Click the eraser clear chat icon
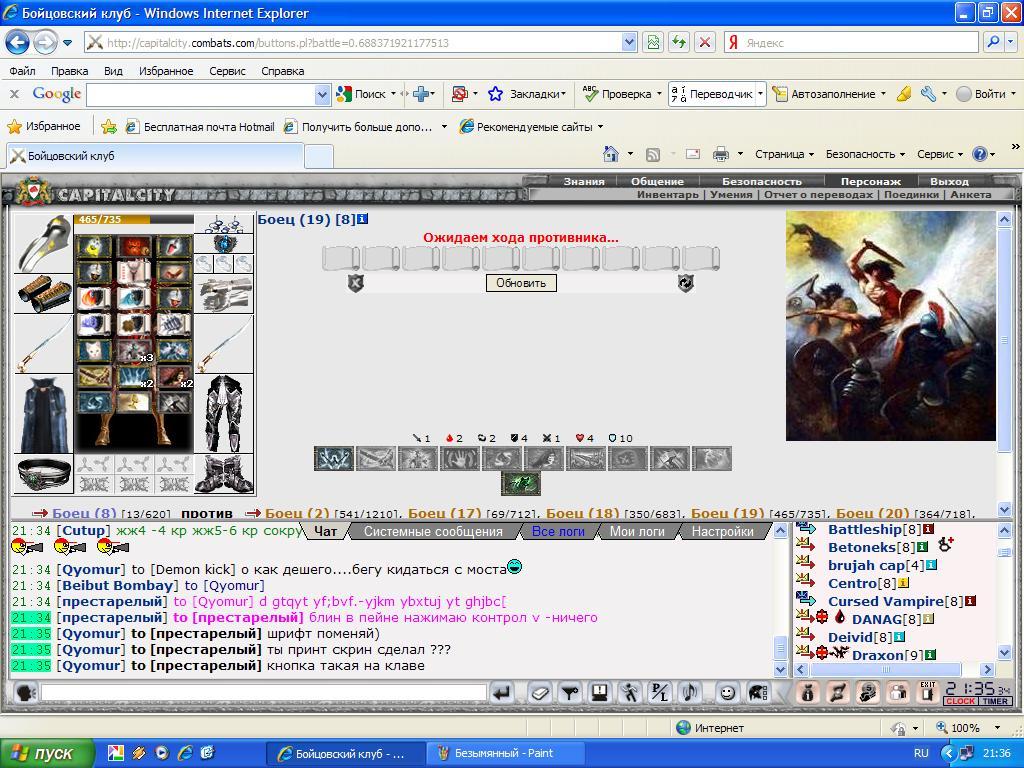This screenshot has height=768, width=1024. pos(539,693)
